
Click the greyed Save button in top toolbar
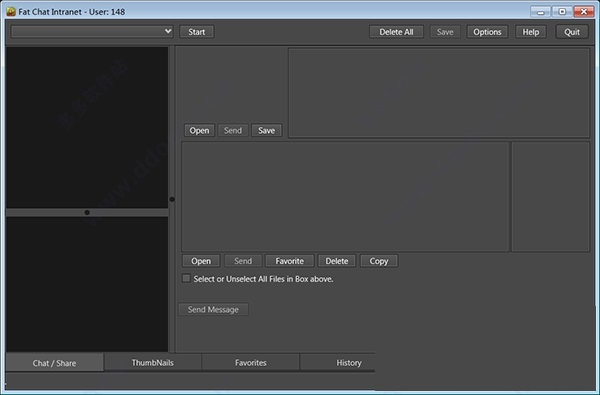click(445, 32)
